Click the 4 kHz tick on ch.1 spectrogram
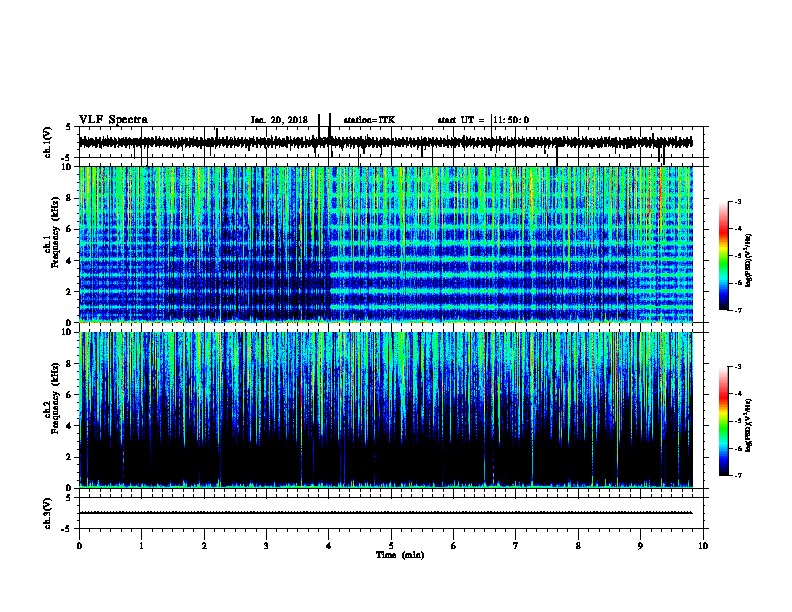The image size is (792, 612). 71,261
